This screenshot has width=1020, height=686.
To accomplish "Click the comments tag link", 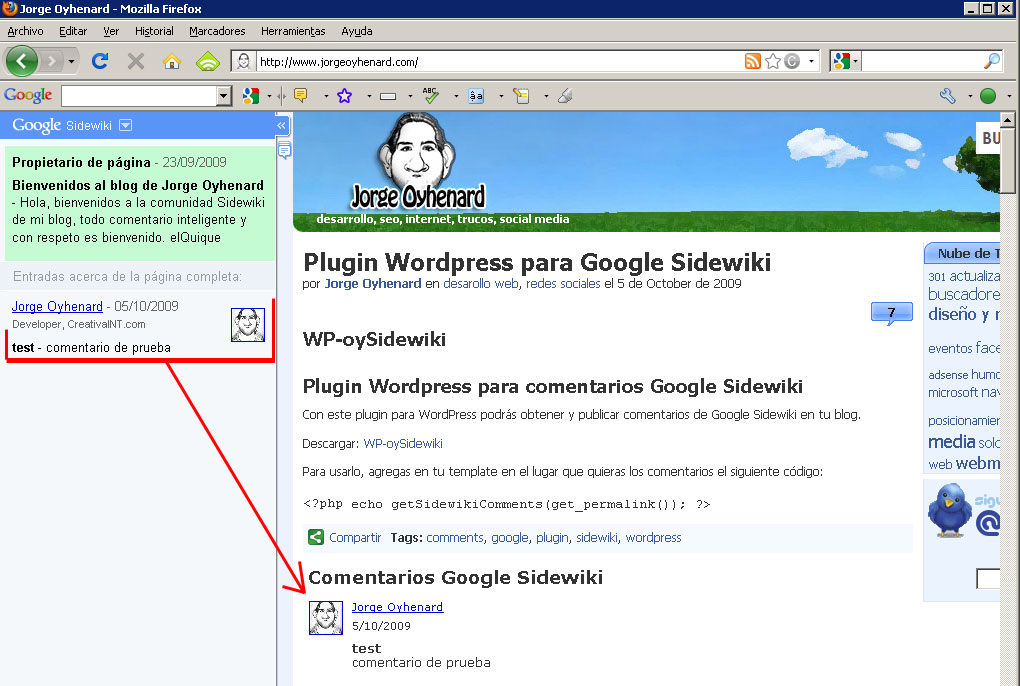I will coord(455,538).
